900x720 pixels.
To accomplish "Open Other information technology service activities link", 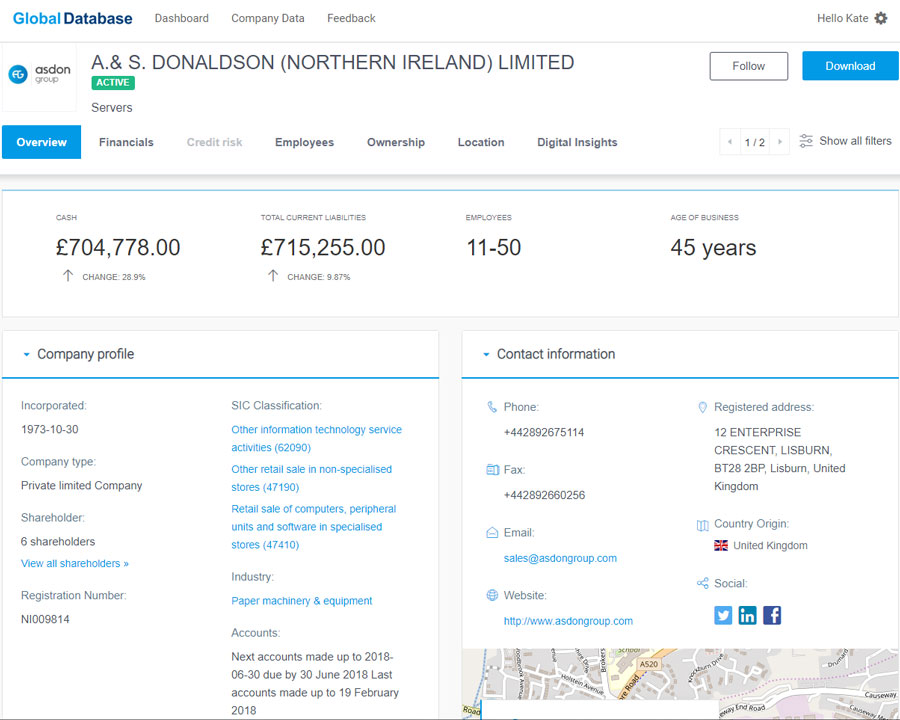I will pos(317,438).
